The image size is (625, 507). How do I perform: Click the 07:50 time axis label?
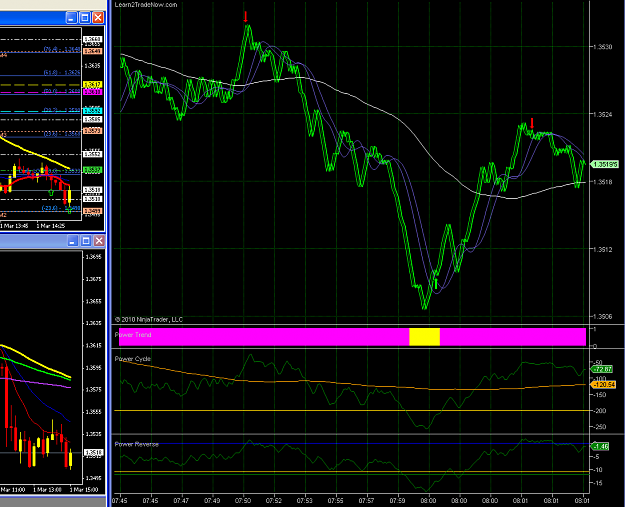[x=243, y=500]
